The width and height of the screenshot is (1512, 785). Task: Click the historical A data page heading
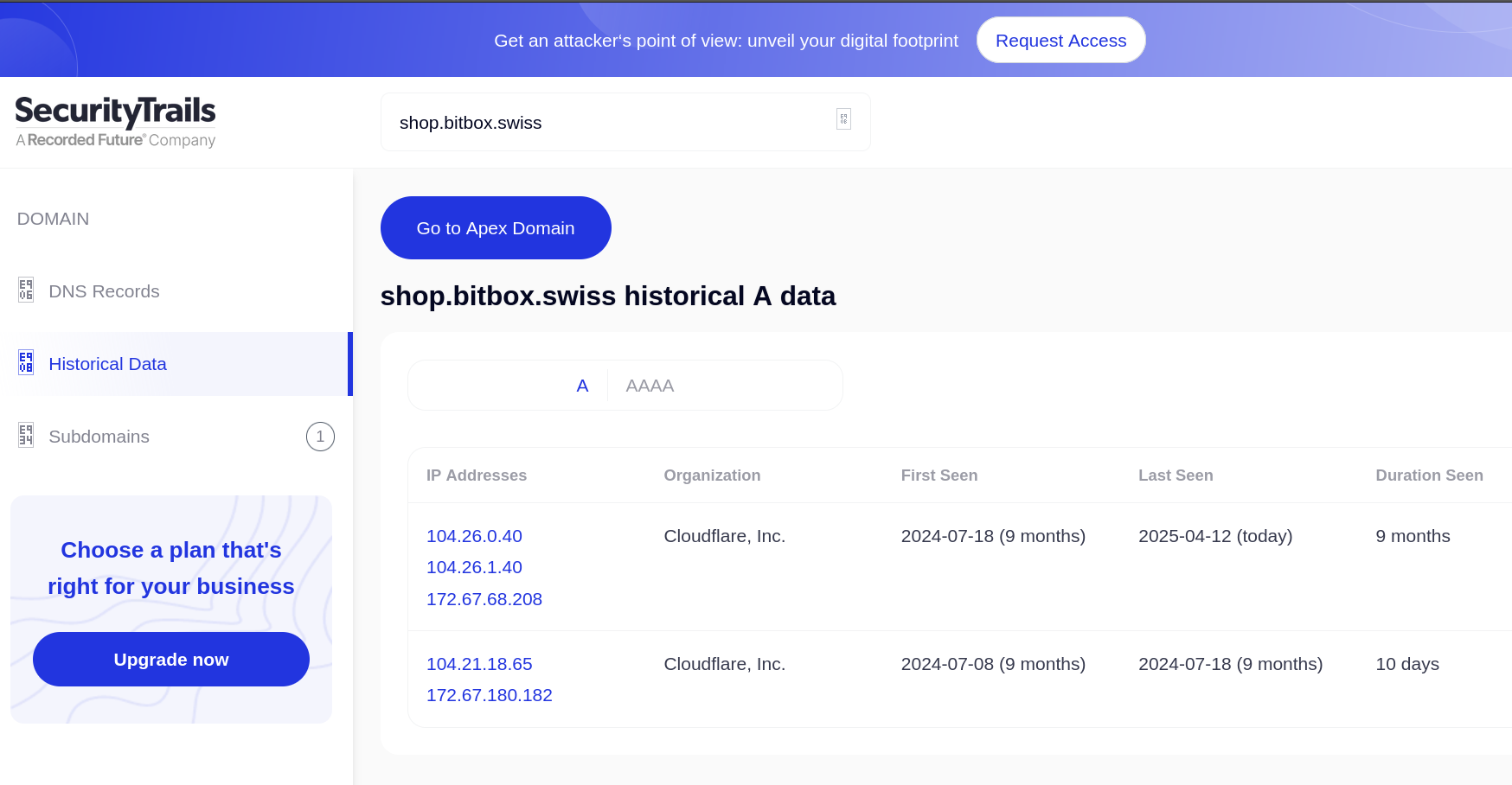pos(608,296)
